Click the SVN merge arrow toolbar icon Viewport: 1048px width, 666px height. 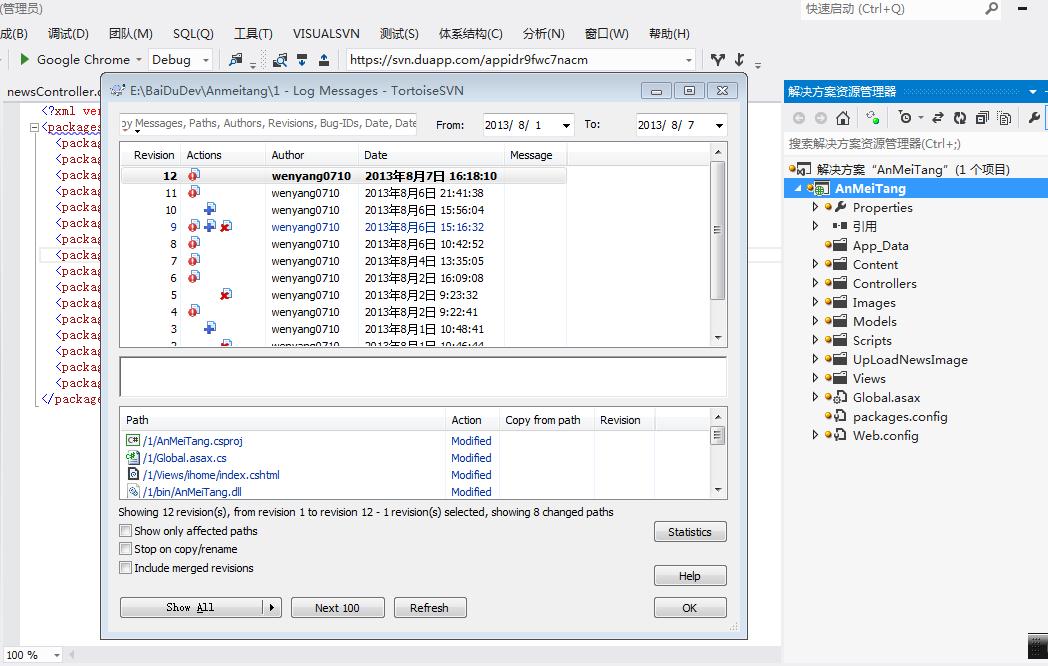739,60
